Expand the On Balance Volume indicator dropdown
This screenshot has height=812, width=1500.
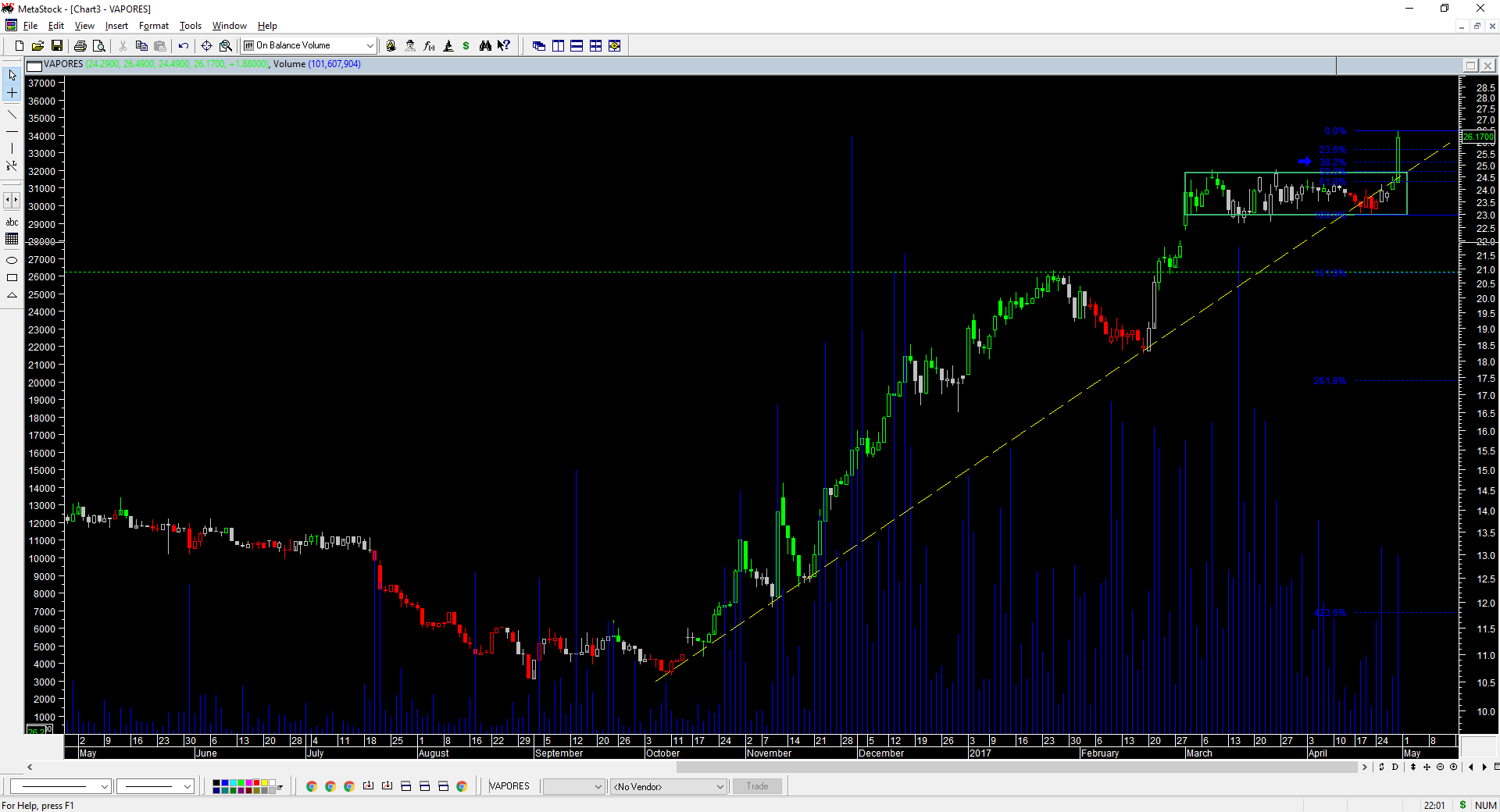pos(370,46)
